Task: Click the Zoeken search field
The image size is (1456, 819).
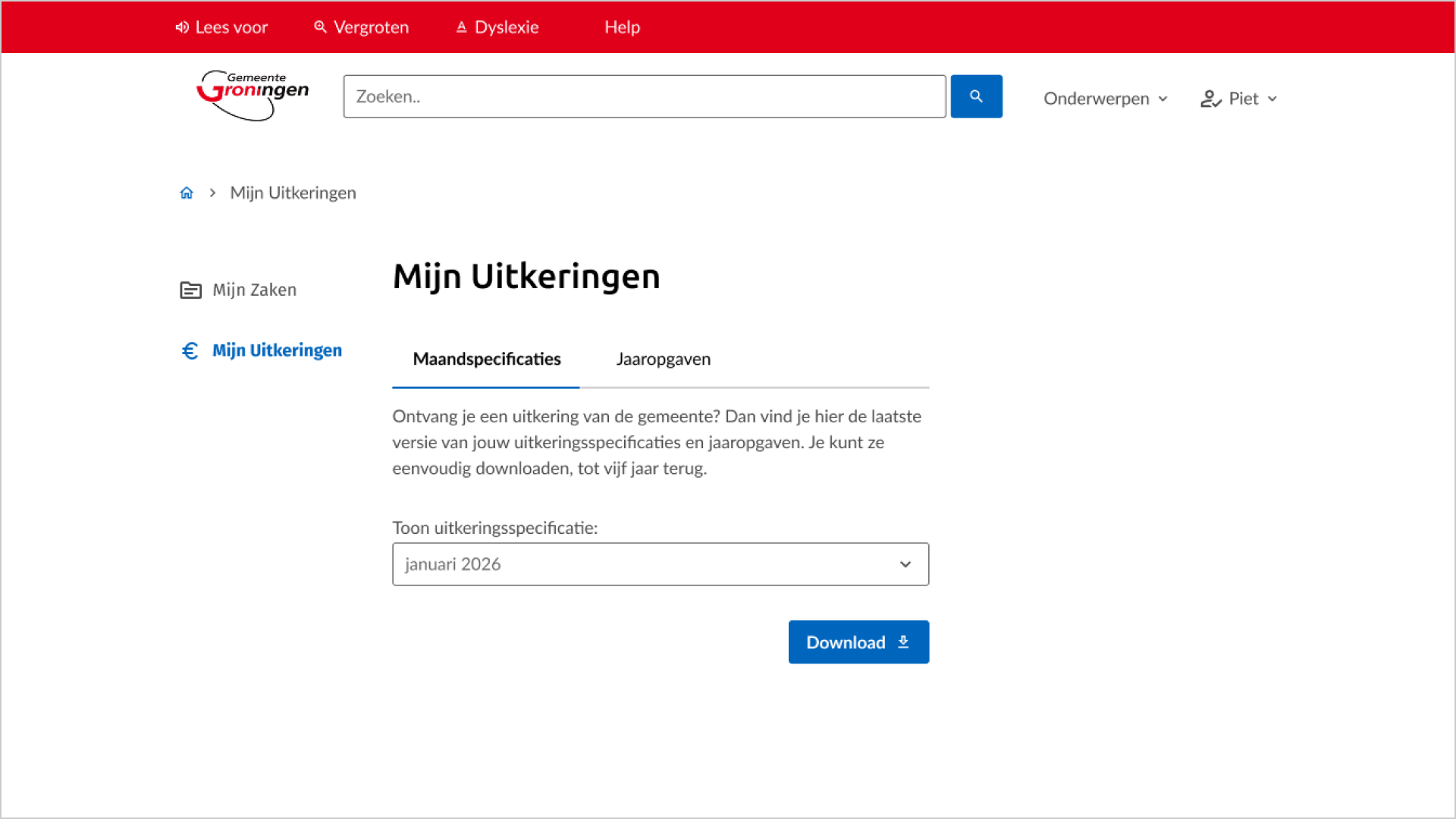Action: pyautogui.click(x=645, y=96)
